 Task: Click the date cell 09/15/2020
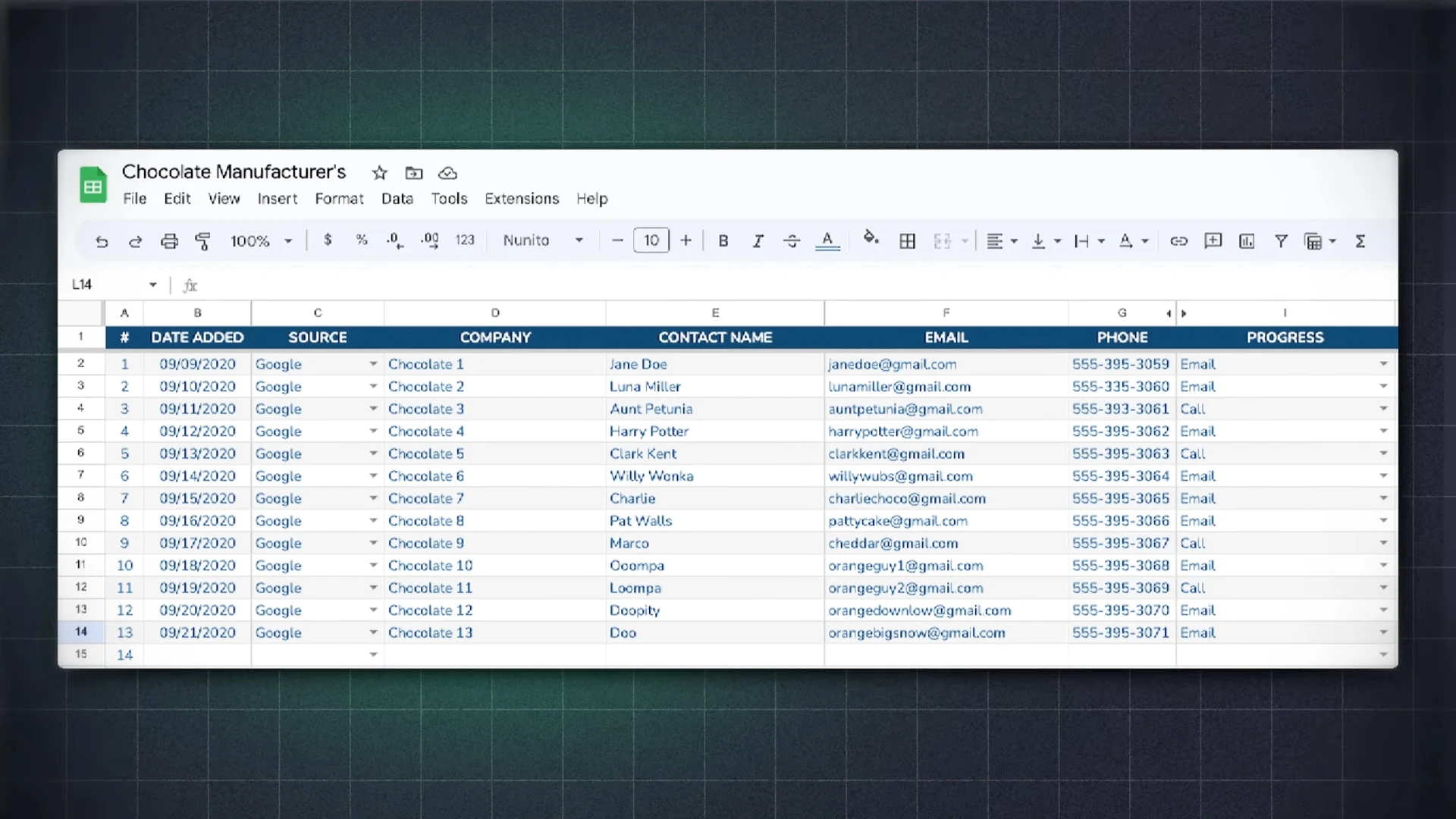(197, 498)
